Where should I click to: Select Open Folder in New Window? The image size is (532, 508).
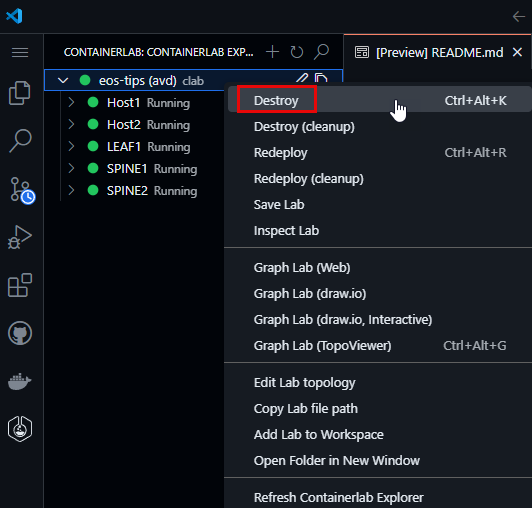pos(379,460)
